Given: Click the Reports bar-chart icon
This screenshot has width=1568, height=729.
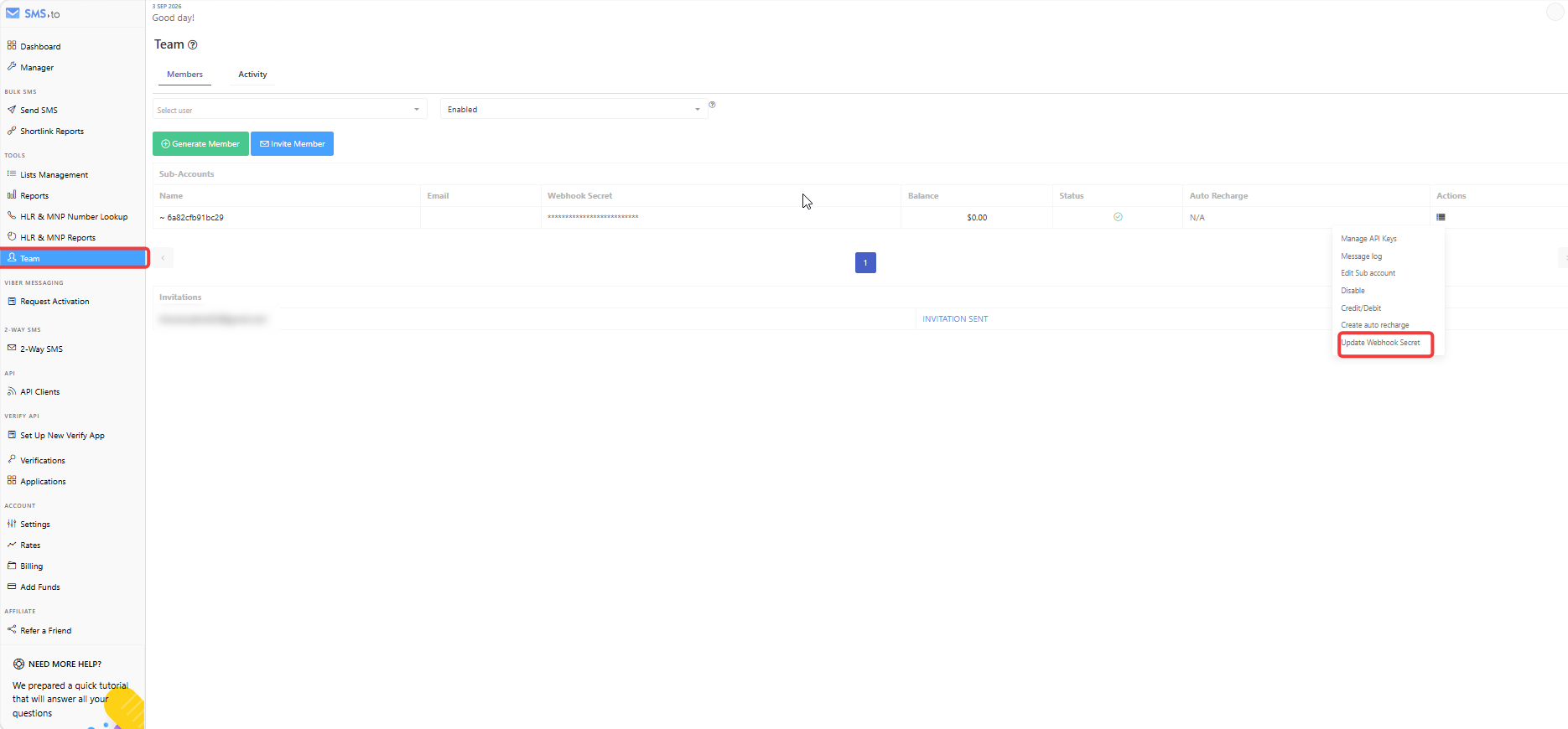Looking at the screenshot, I should [12, 194].
